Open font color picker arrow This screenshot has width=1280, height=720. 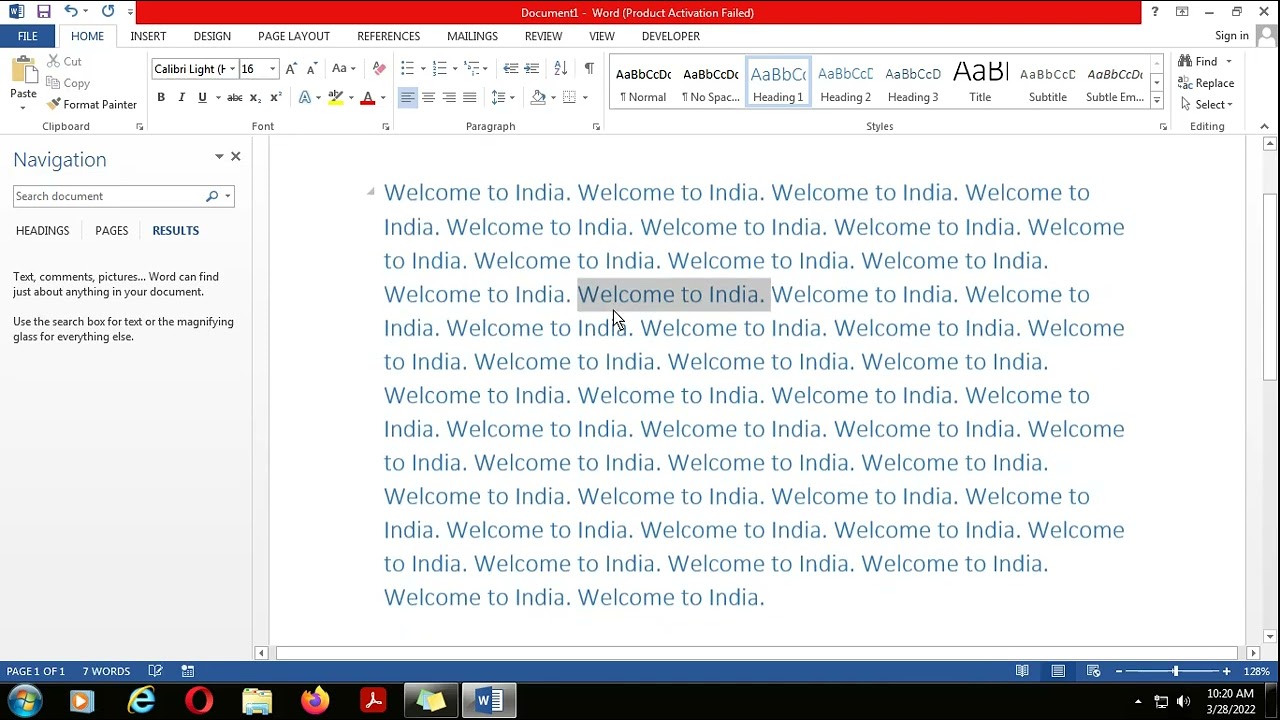(383, 97)
